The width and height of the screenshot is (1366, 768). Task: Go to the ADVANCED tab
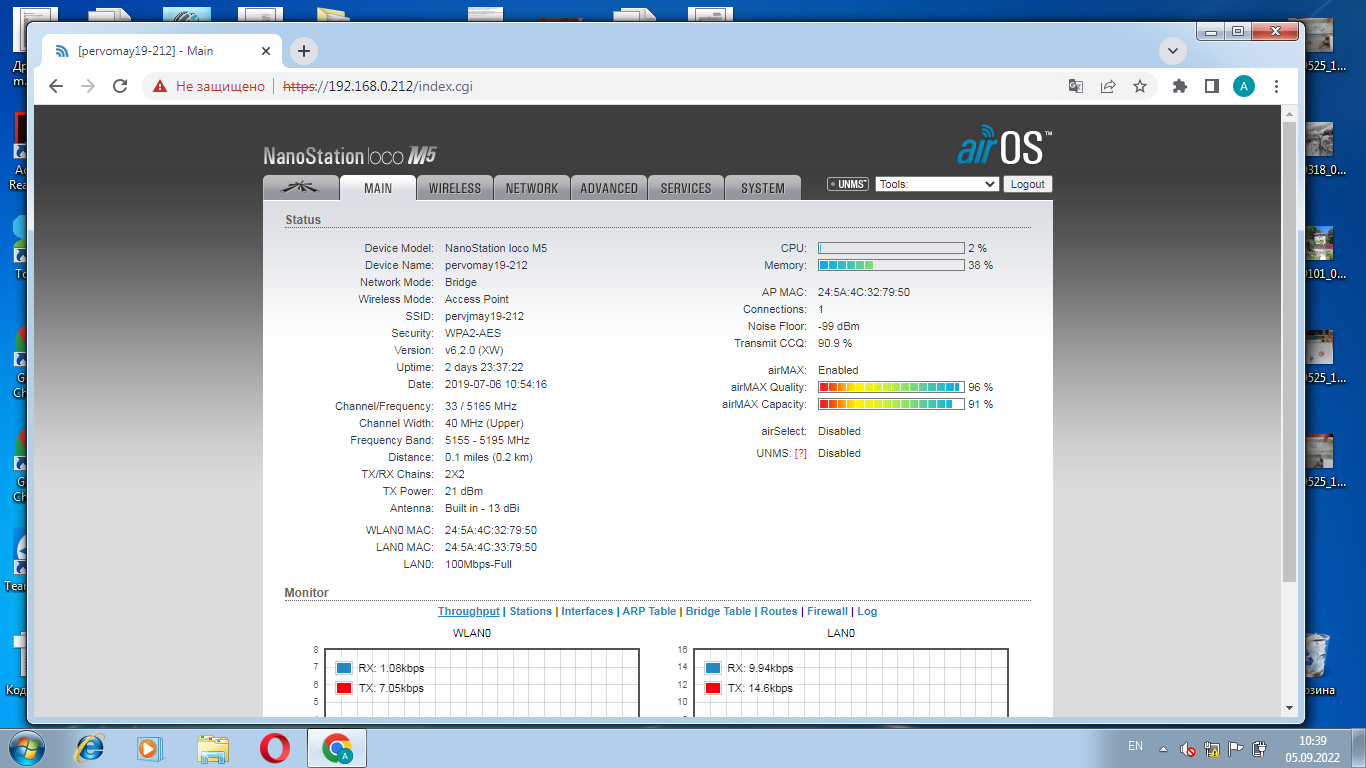609,188
